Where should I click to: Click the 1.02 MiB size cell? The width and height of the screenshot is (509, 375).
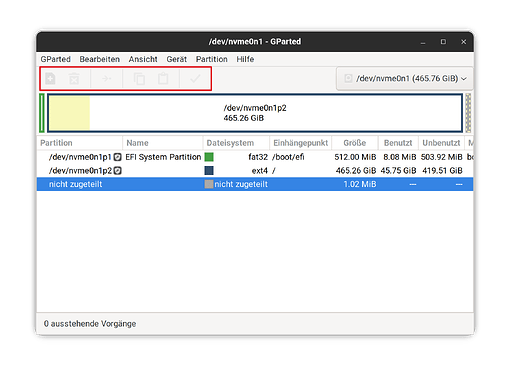[x=360, y=184]
